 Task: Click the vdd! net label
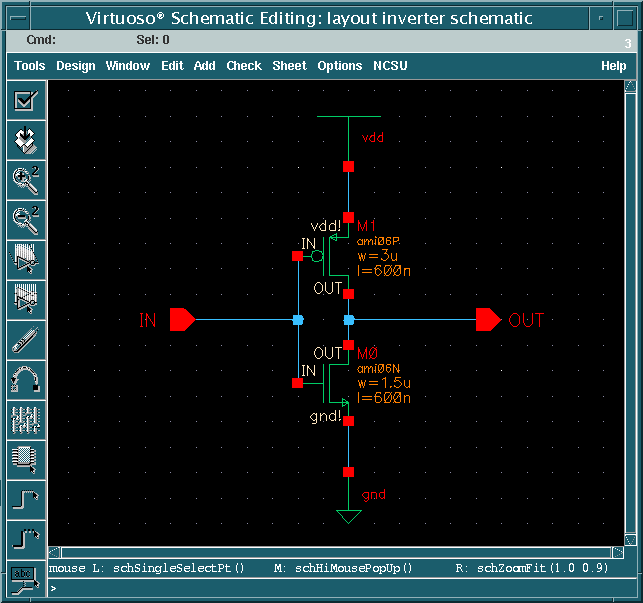(x=326, y=226)
